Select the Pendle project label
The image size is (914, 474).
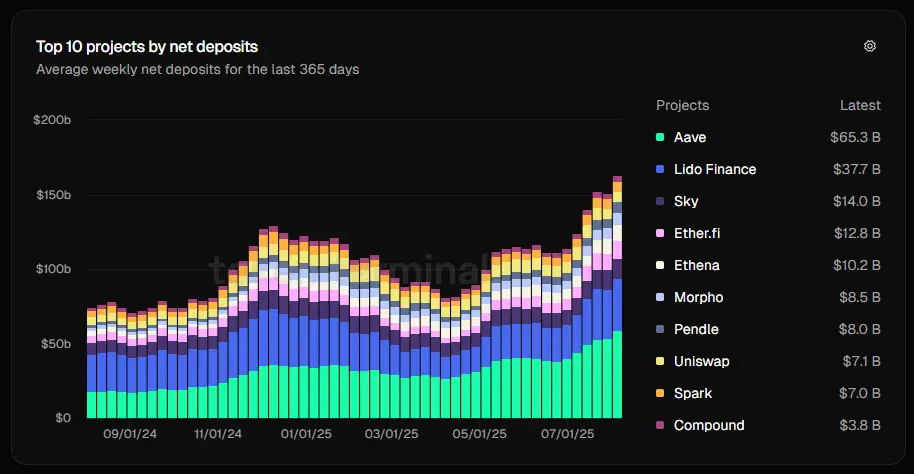tap(696, 329)
